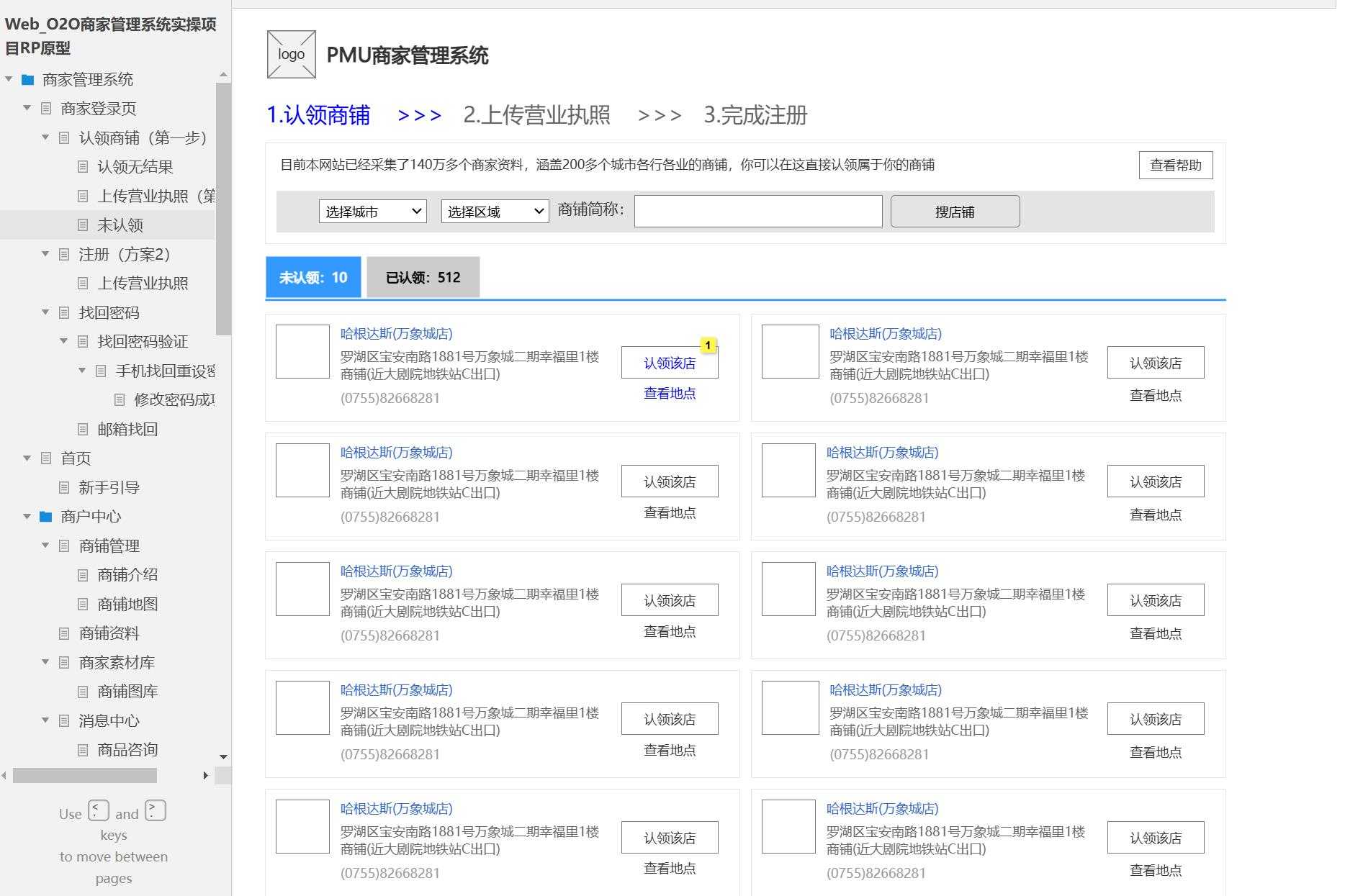Click the page icon beside 商家素材库

click(x=65, y=662)
